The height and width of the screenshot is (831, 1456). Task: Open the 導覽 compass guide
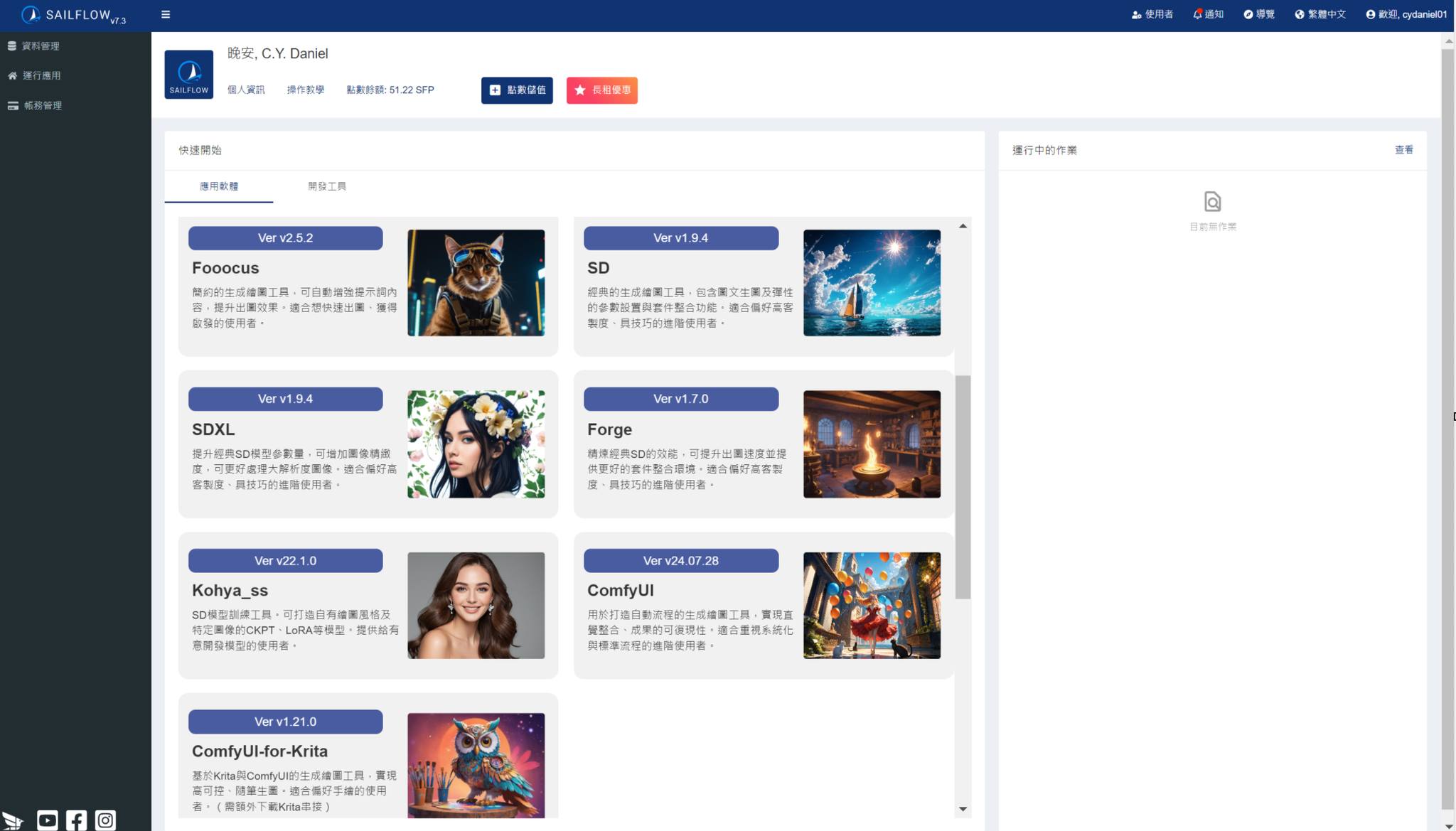tap(1258, 14)
